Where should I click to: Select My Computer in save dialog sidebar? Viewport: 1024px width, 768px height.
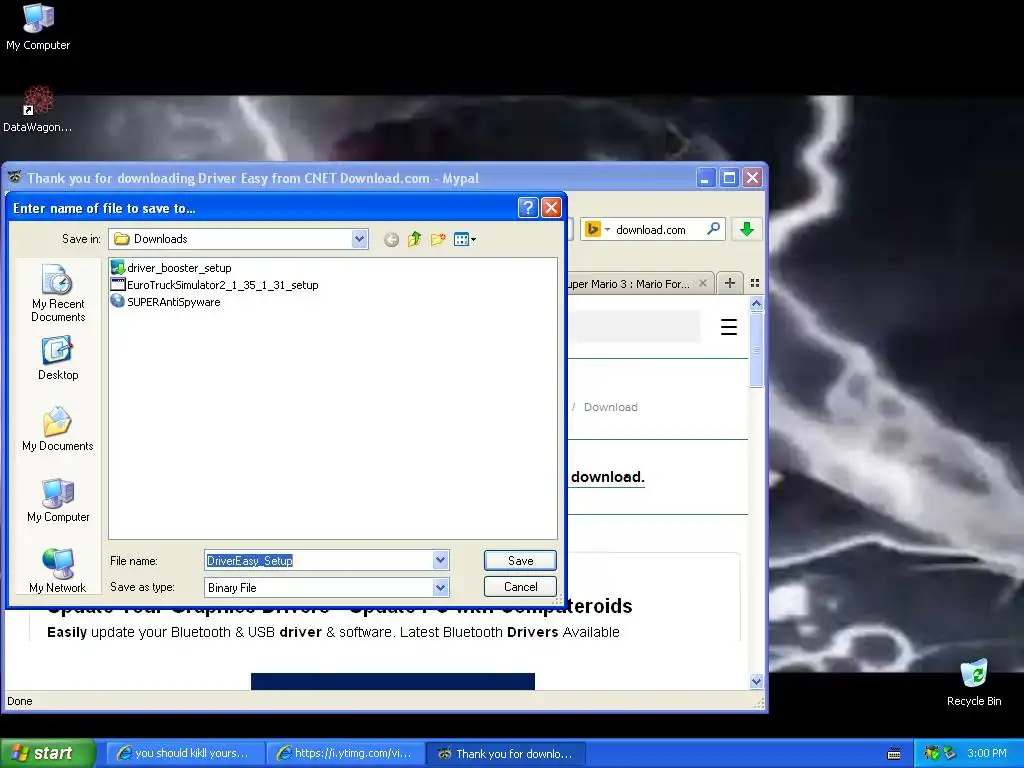coord(57,500)
